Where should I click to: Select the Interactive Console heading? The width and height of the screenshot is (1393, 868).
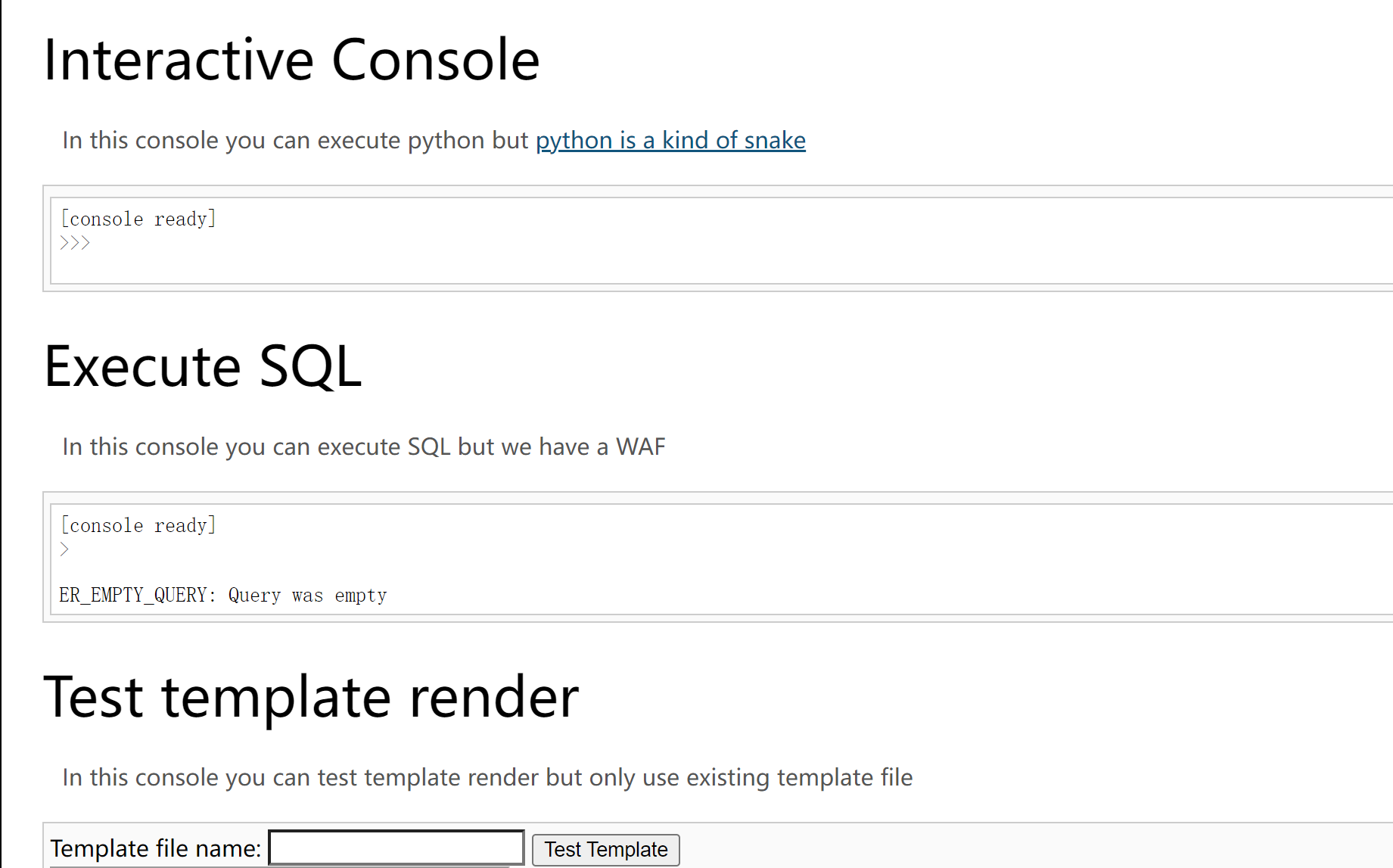(291, 59)
